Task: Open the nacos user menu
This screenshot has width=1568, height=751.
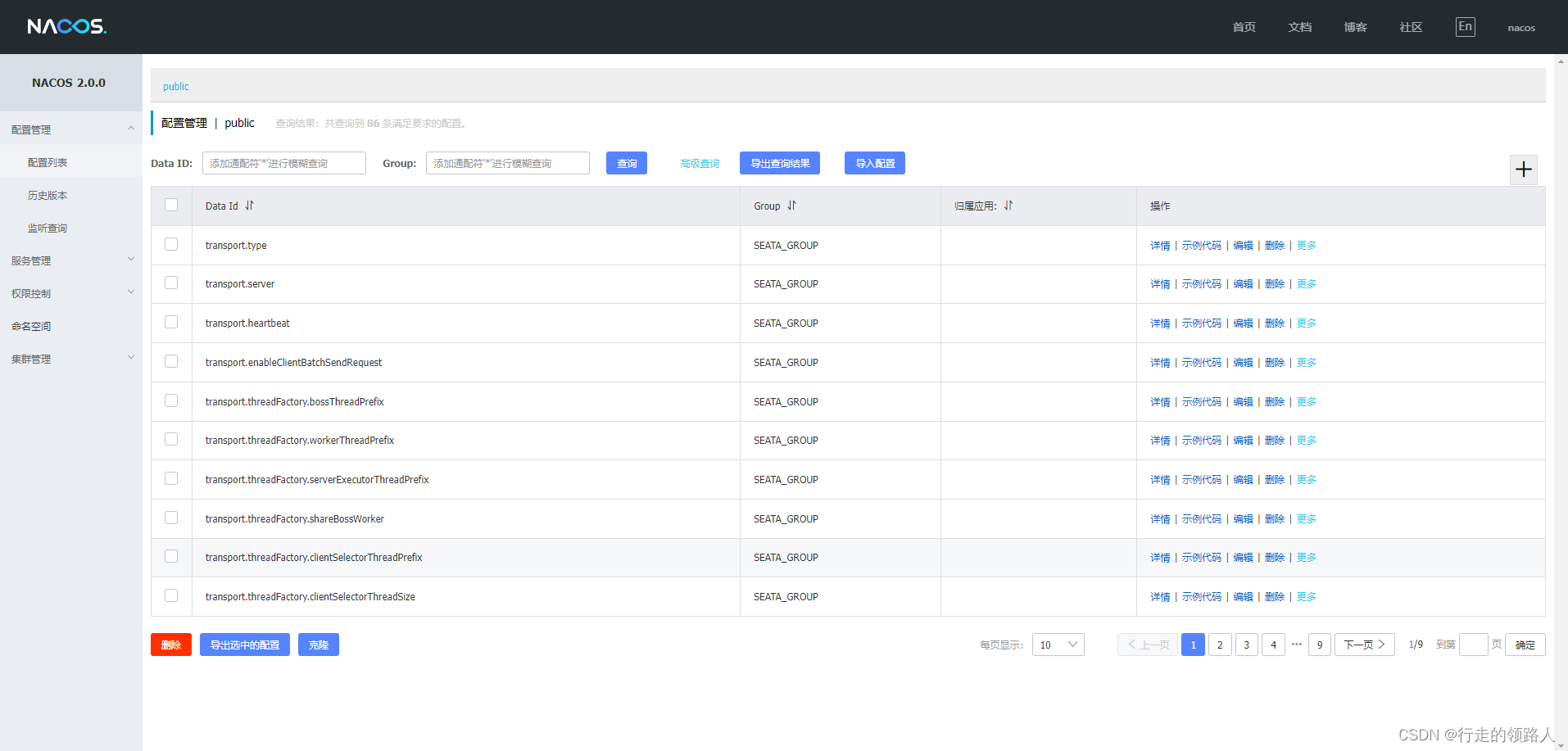Action: tap(1521, 28)
